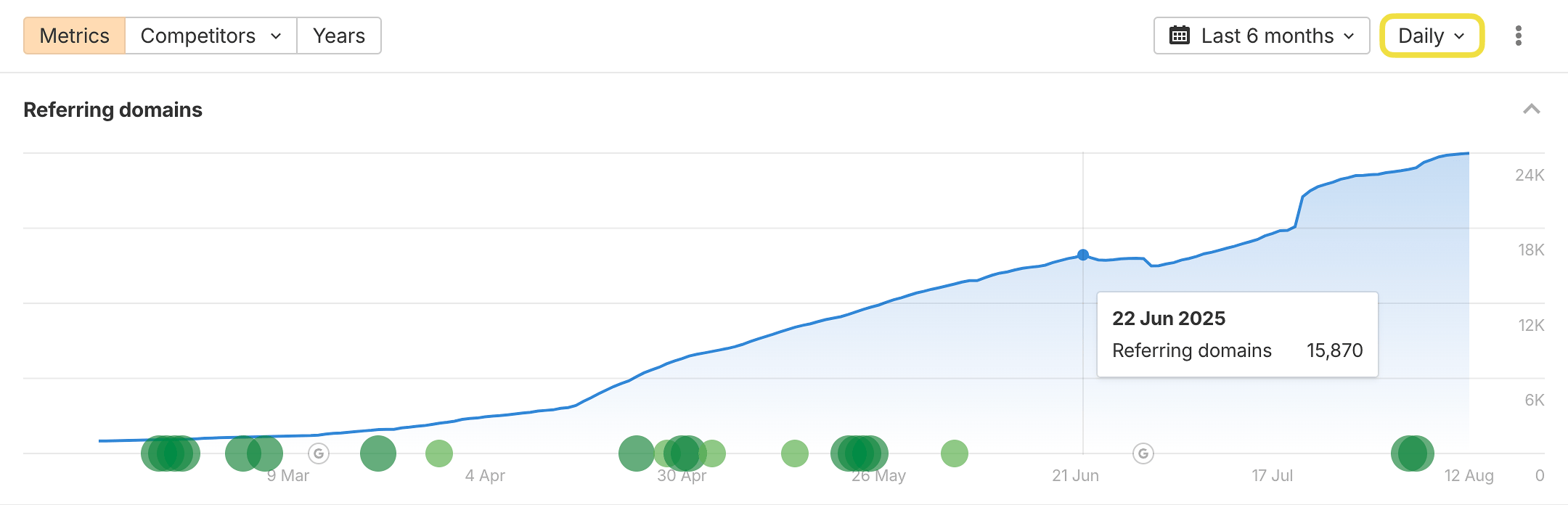Select the dark green bubble near 12 Aug
The image size is (1568, 505).
[1412, 453]
